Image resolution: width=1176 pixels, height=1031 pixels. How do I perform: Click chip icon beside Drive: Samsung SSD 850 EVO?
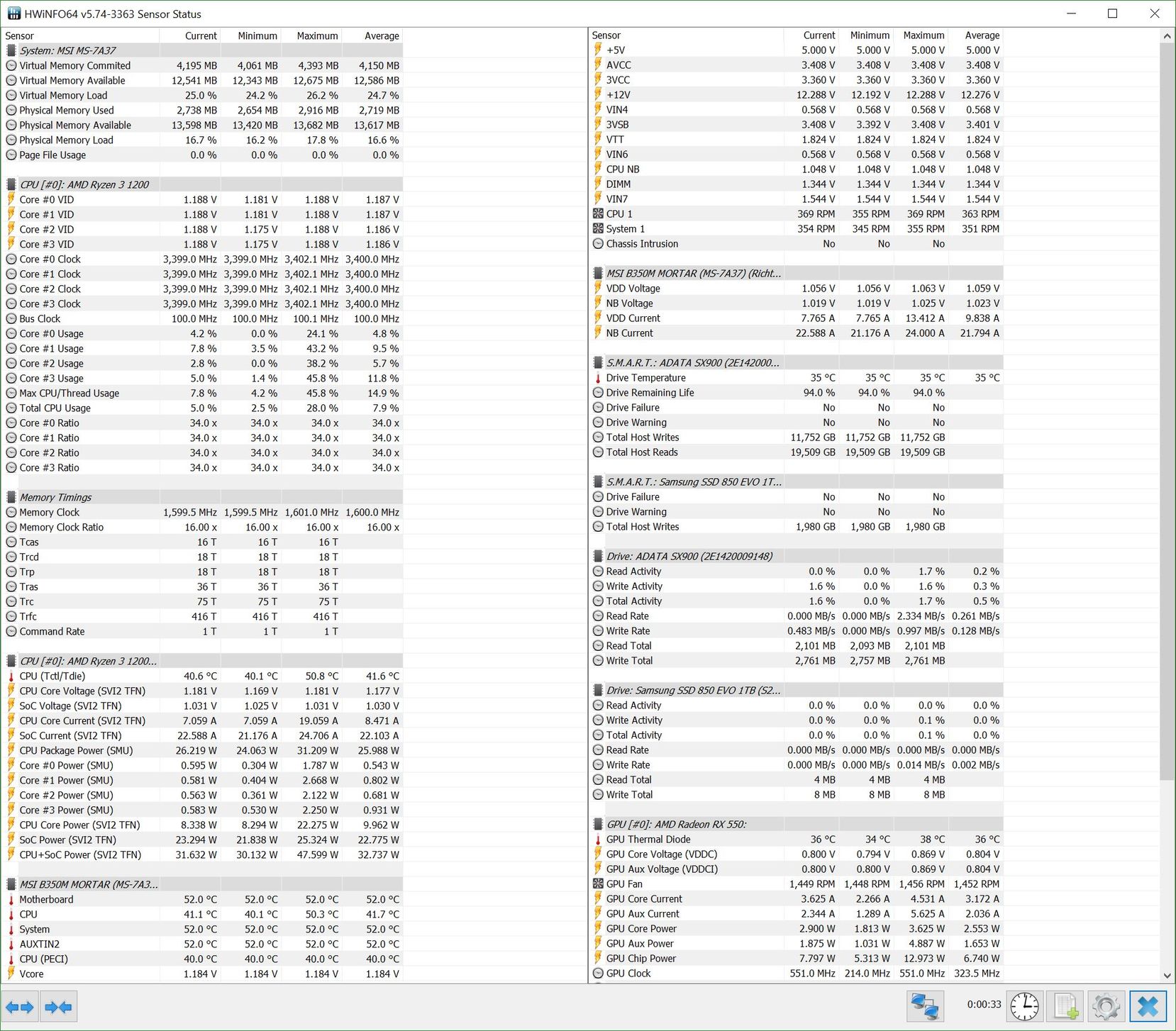click(598, 690)
